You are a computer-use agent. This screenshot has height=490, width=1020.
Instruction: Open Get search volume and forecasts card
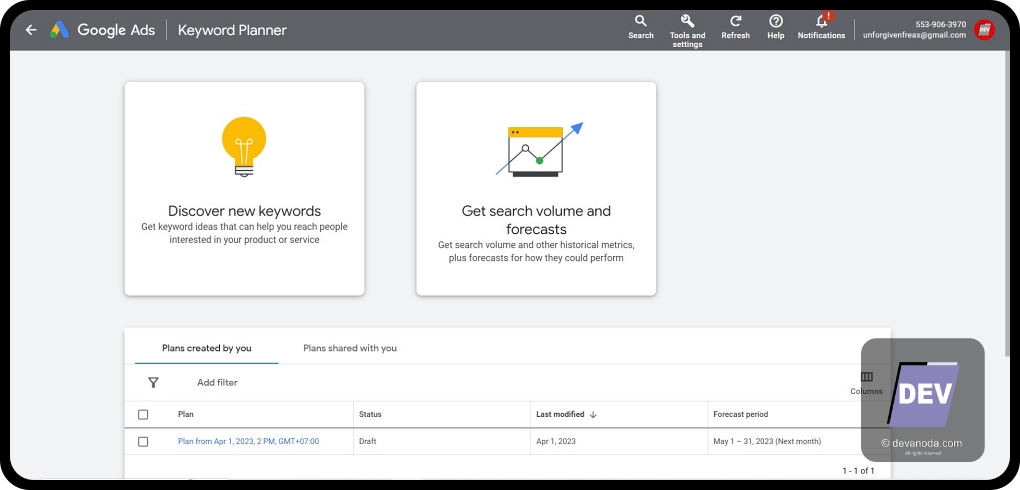(x=536, y=189)
